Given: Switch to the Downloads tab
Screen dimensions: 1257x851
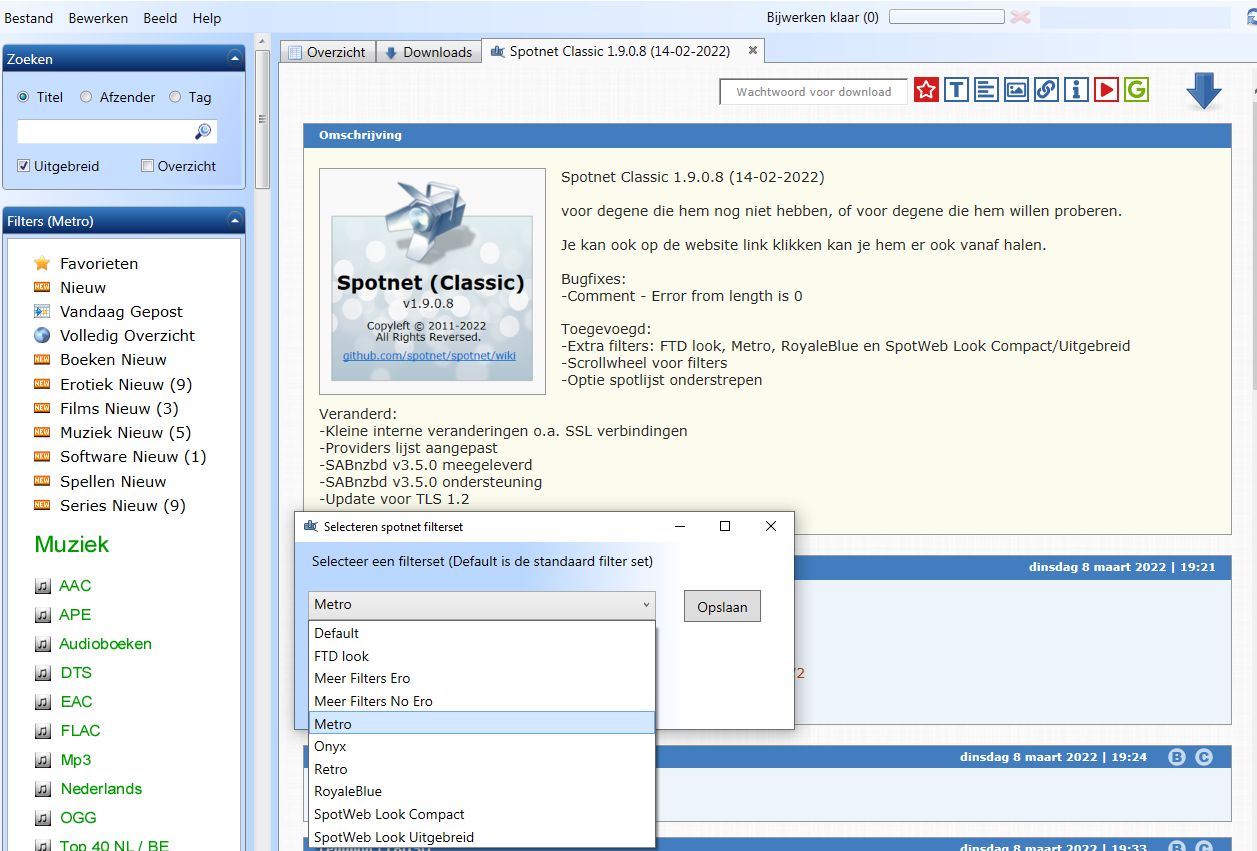Looking at the screenshot, I should [429, 52].
